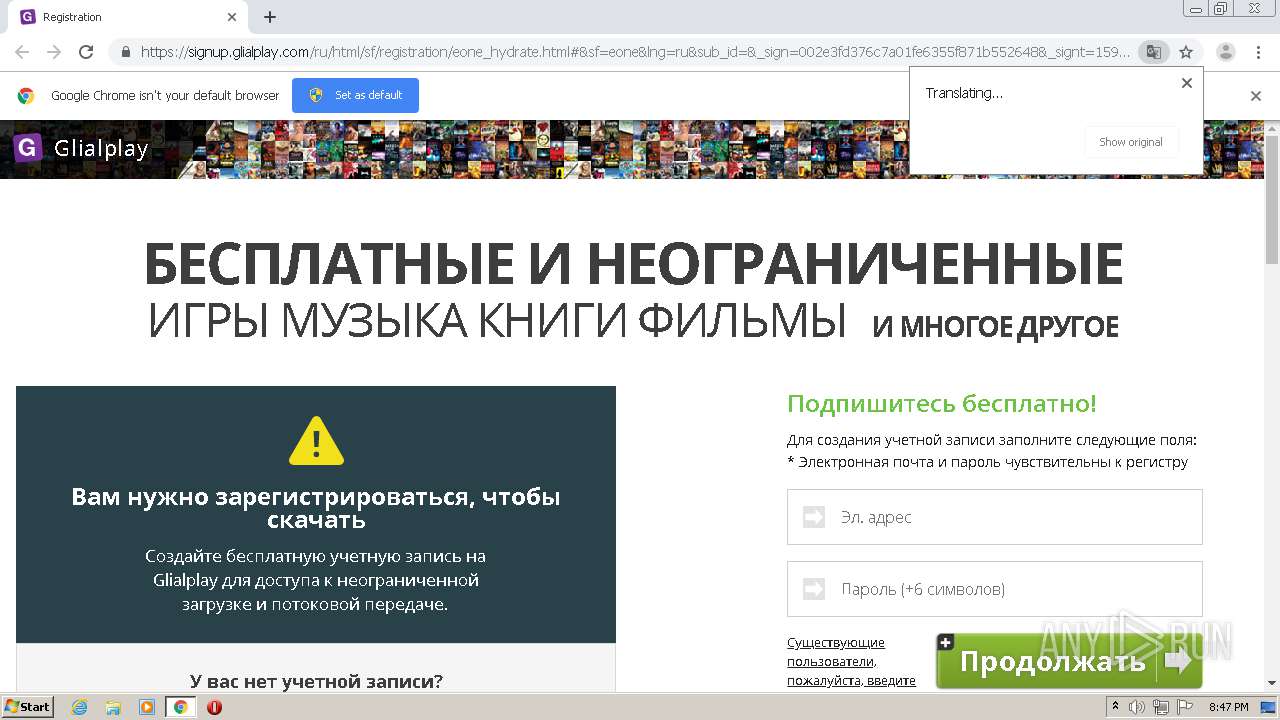Viewport: 1280px width, 720px height.
Task: View site security lock info
Action: pyautogui.click(x=126, y=52)
